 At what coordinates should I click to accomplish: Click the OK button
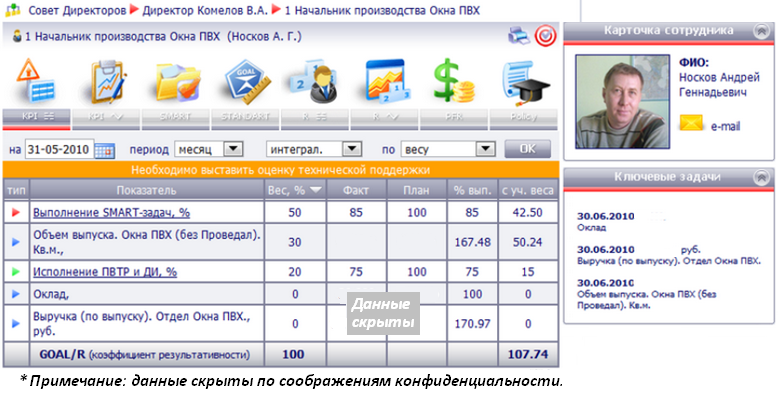[527, 149]
